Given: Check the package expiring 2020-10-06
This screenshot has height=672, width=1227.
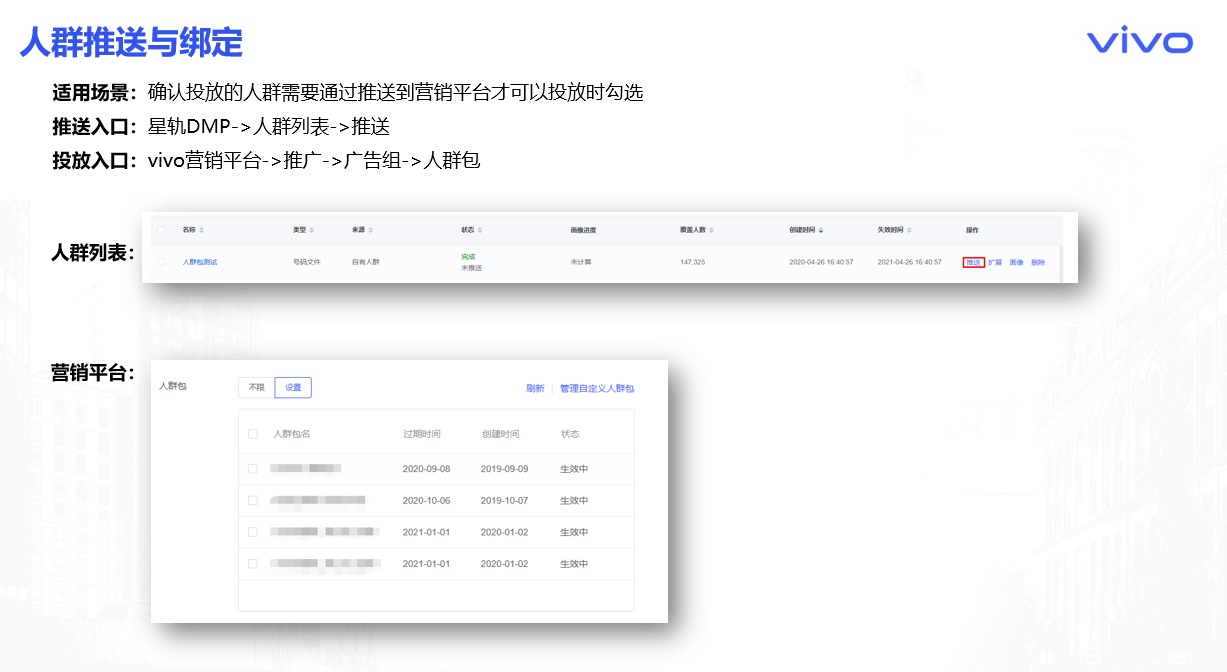Looking at the screenshot, I should [253, 501].
